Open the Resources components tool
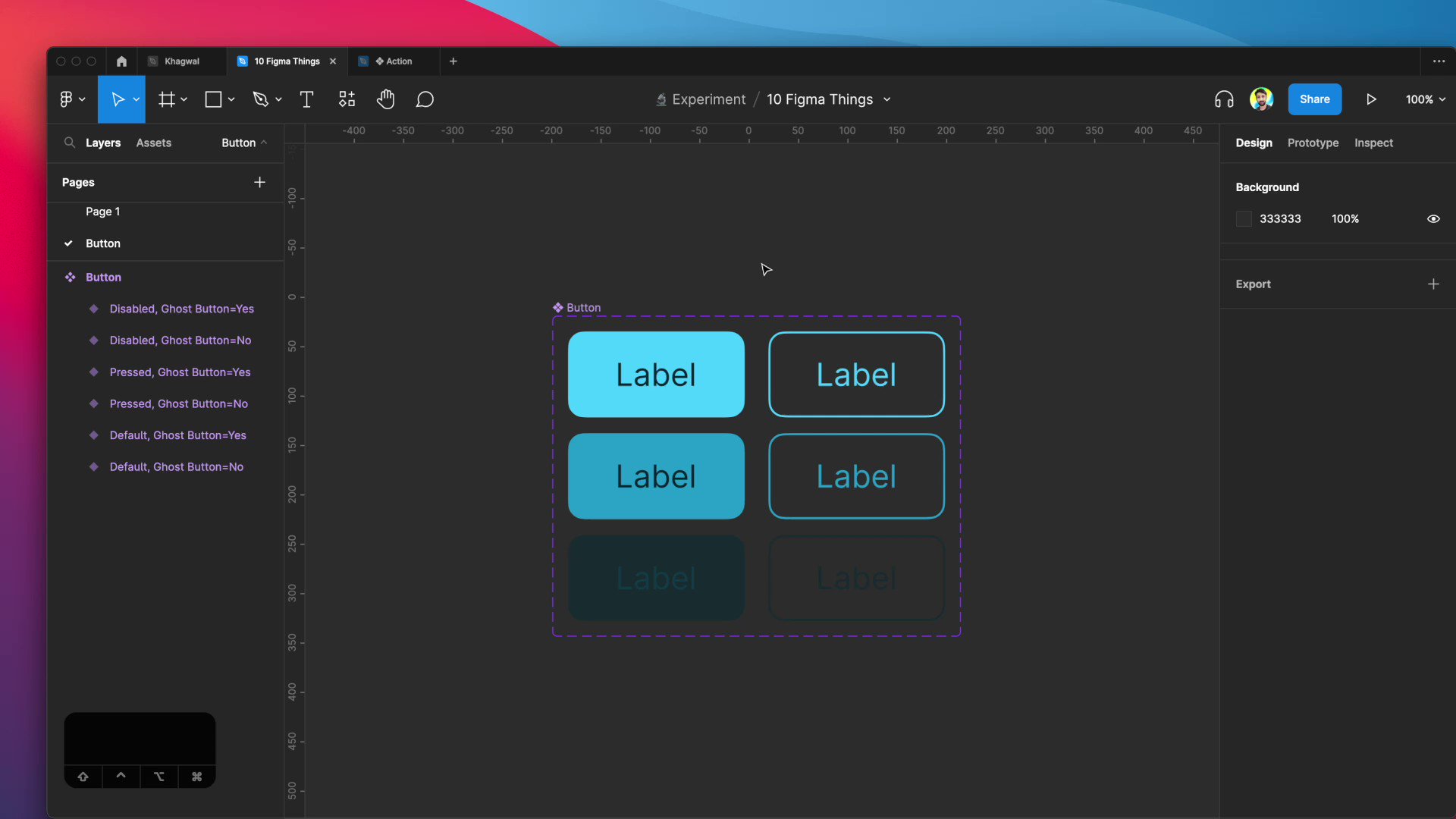The width and height of the screenshot is (1456, 819). [347, 99]
